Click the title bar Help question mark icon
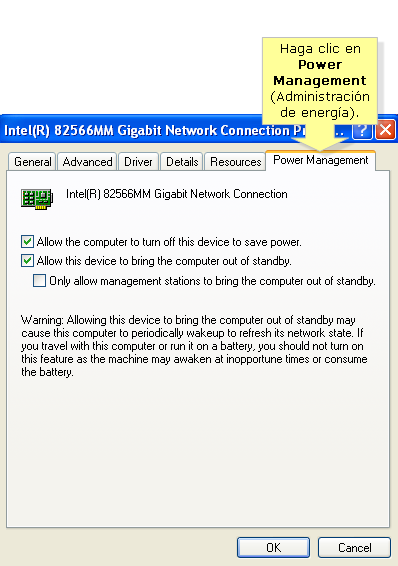398x566 pixels. (x=362, y=130)
